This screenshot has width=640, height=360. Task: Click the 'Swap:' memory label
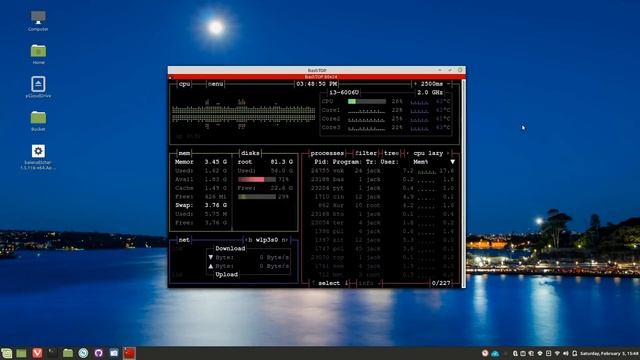[184, 205]
